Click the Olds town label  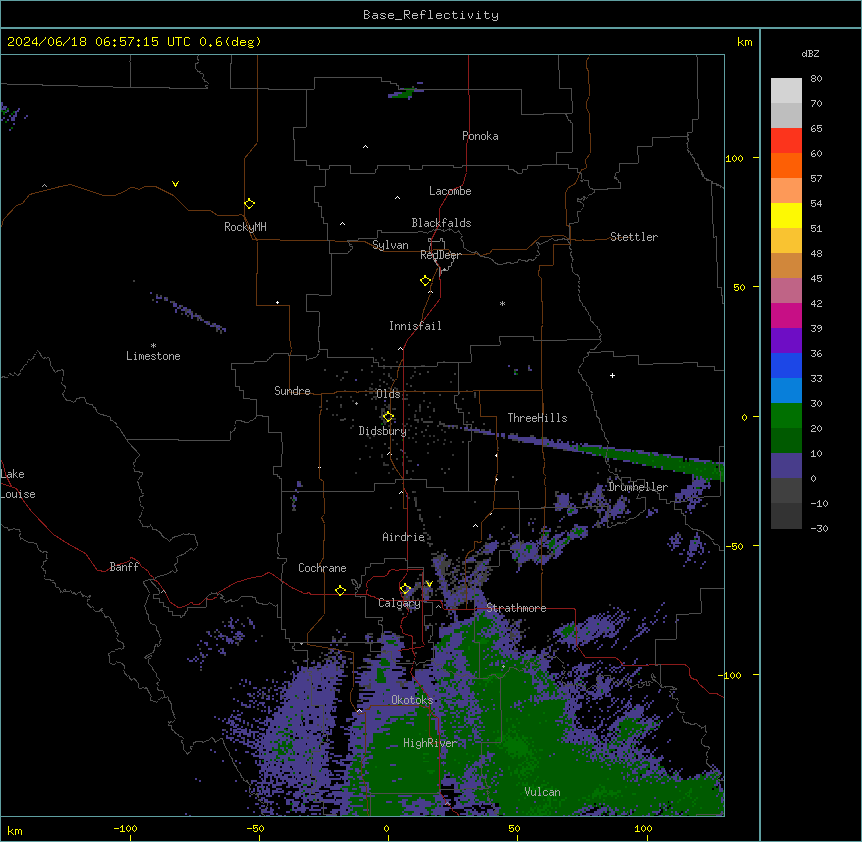pos(388,394)
